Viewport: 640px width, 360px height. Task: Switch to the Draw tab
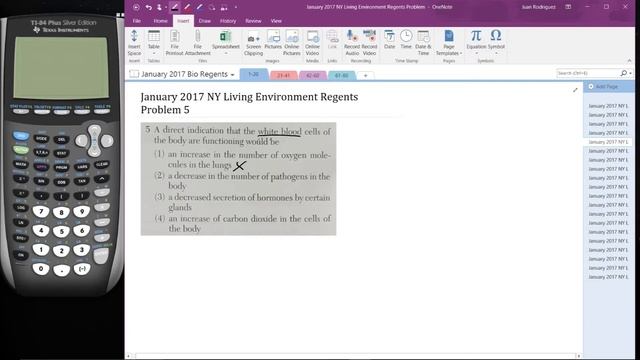(204, 21)
